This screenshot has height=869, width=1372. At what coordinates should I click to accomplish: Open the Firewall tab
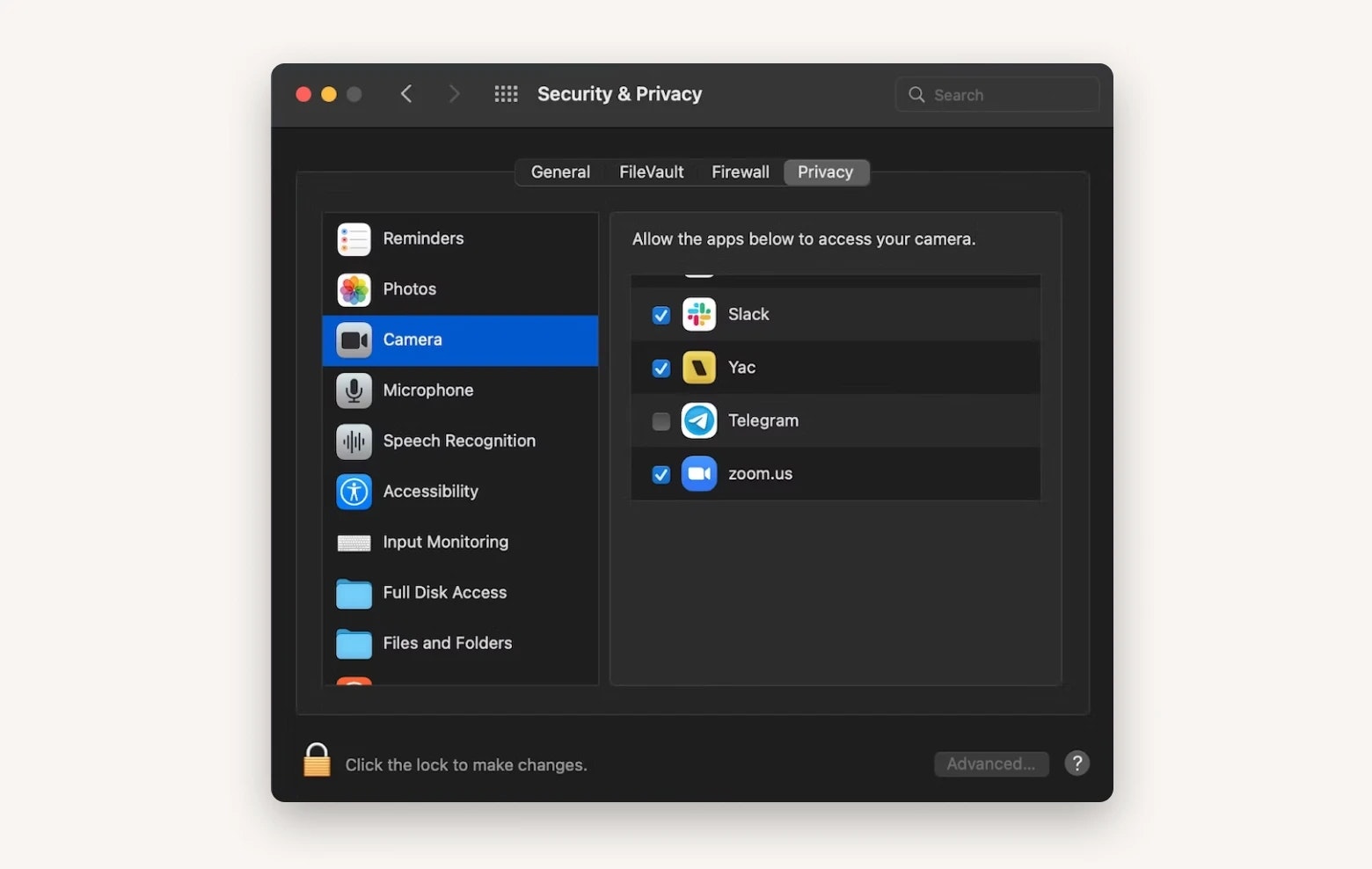coord(741,172)
